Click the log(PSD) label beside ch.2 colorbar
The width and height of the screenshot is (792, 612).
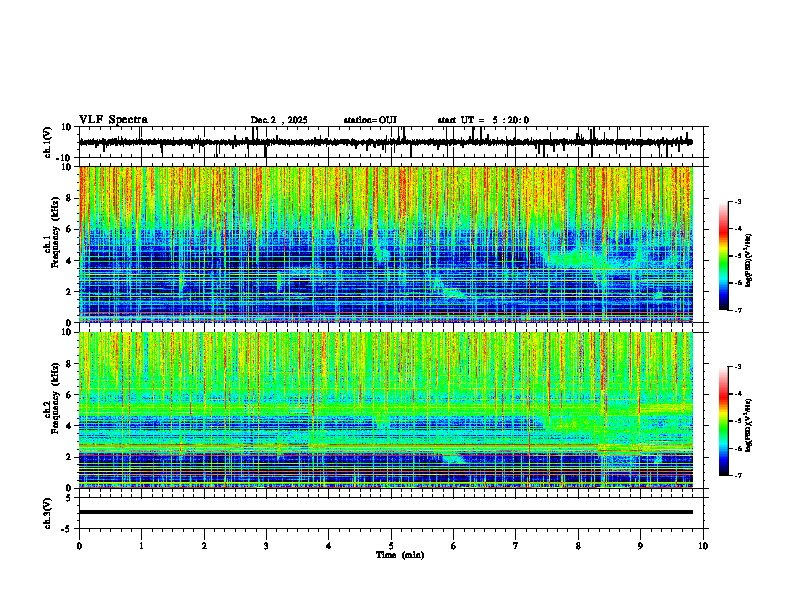pyautogui.click(x=749, y=424)
